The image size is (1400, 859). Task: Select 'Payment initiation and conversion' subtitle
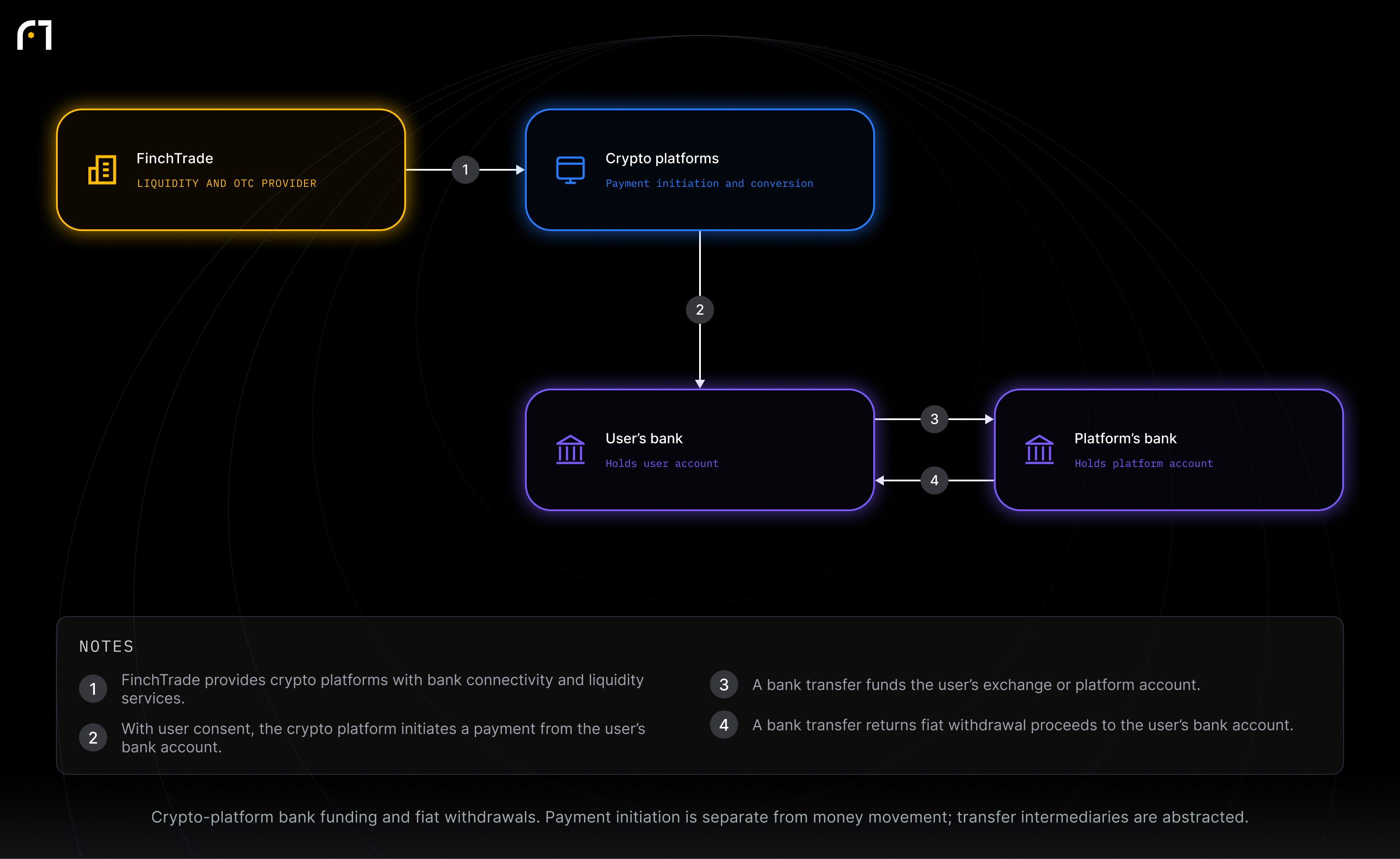pyautogui.click(x=709, y=183)
